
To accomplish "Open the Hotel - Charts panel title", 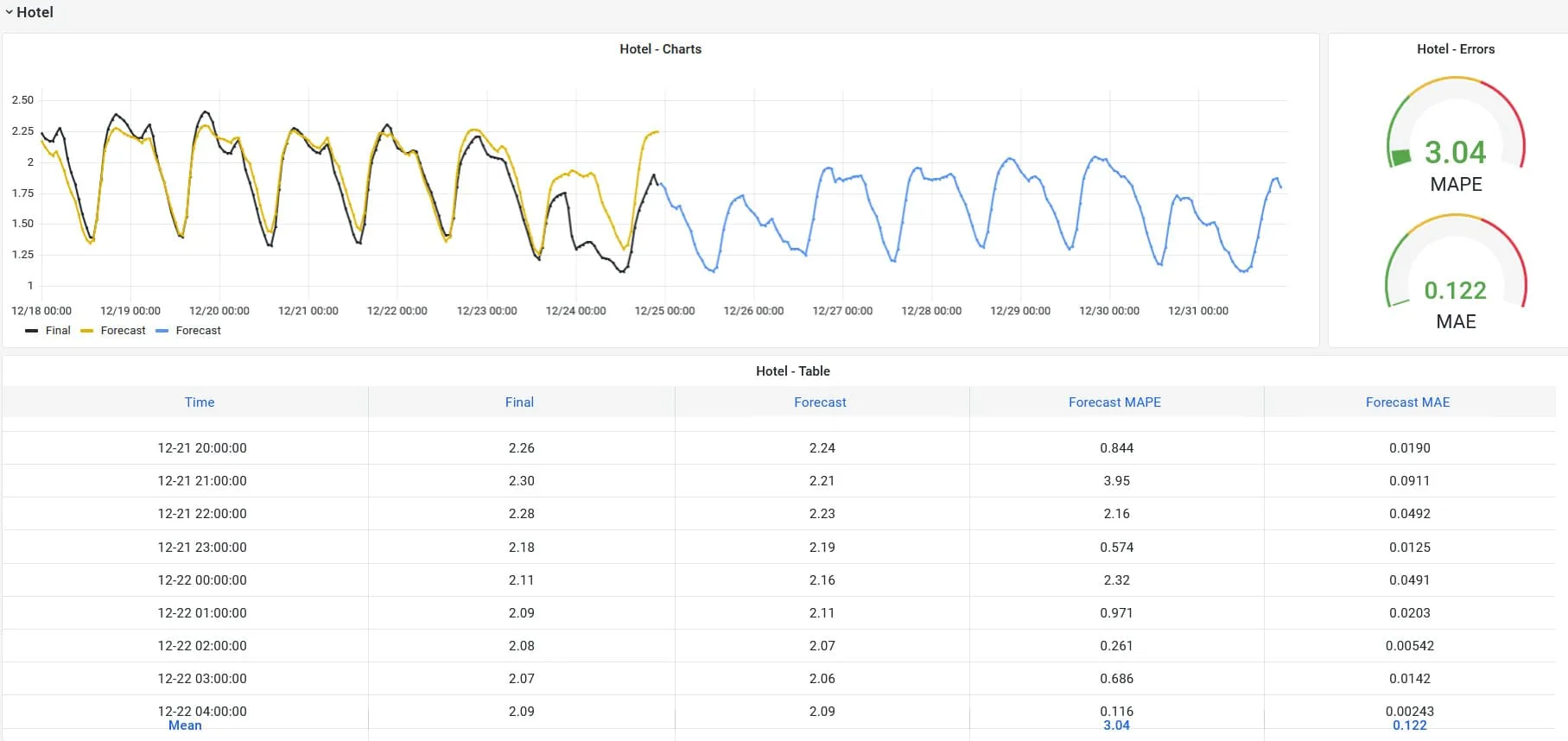I will [x=660, y=49].
